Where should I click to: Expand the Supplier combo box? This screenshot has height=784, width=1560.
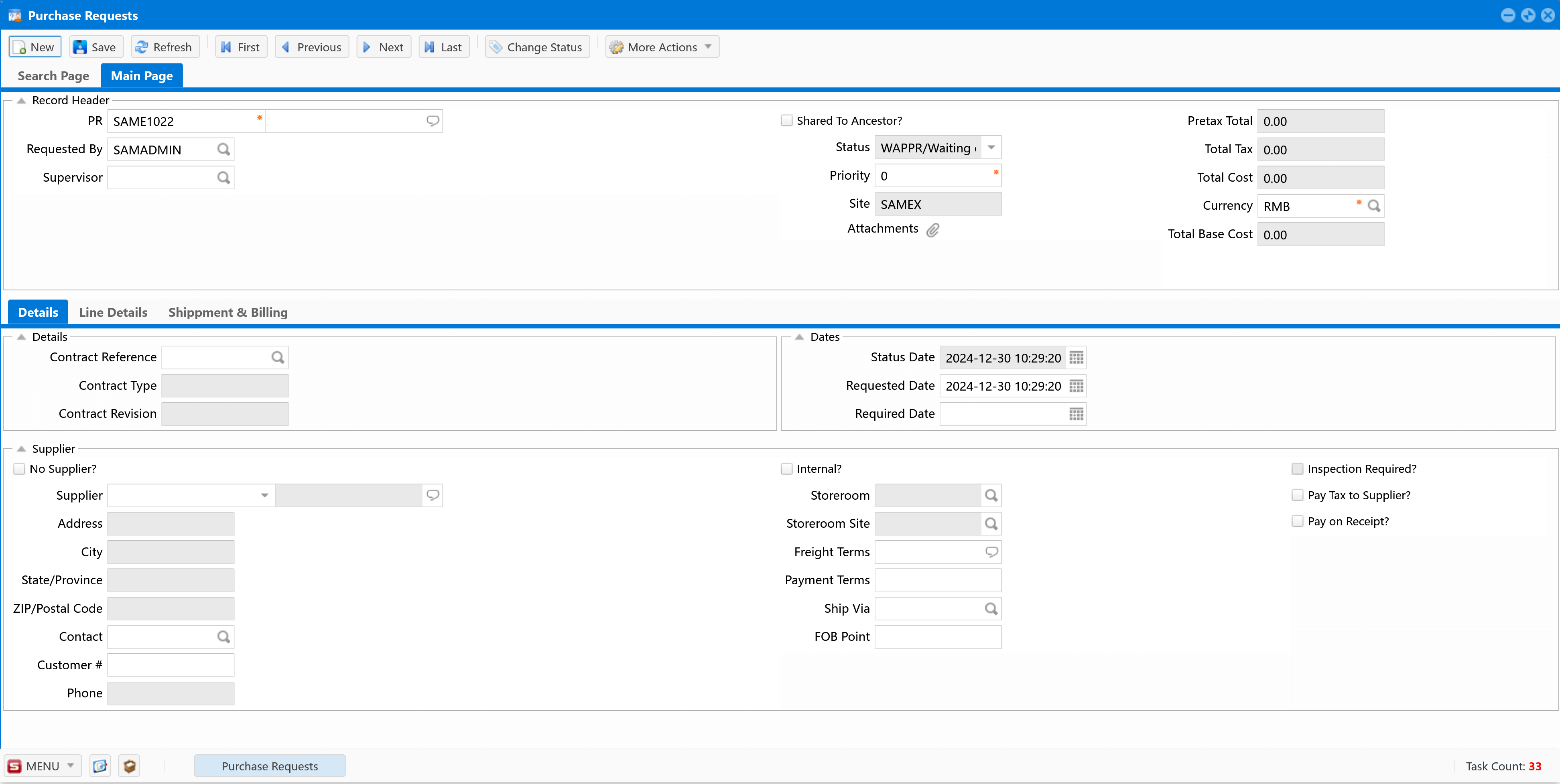click(264, 495)
